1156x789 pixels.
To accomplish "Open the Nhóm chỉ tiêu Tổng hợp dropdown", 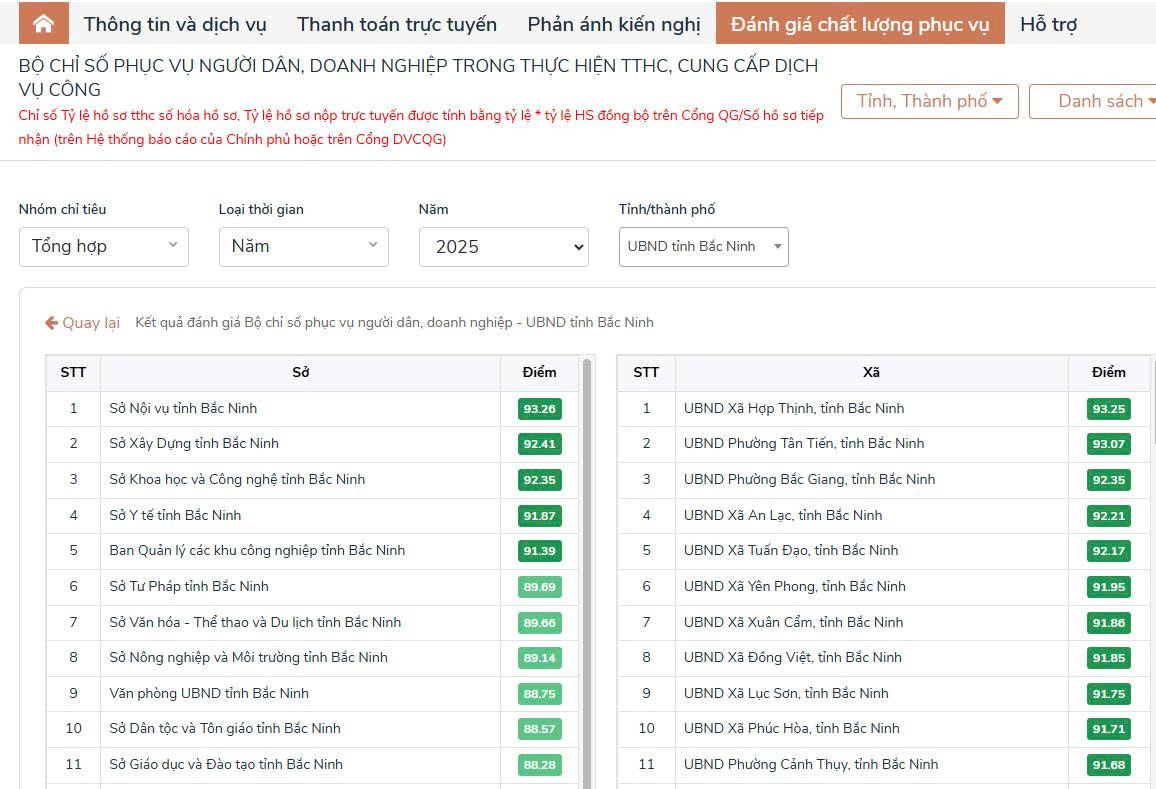I will 103,246.
